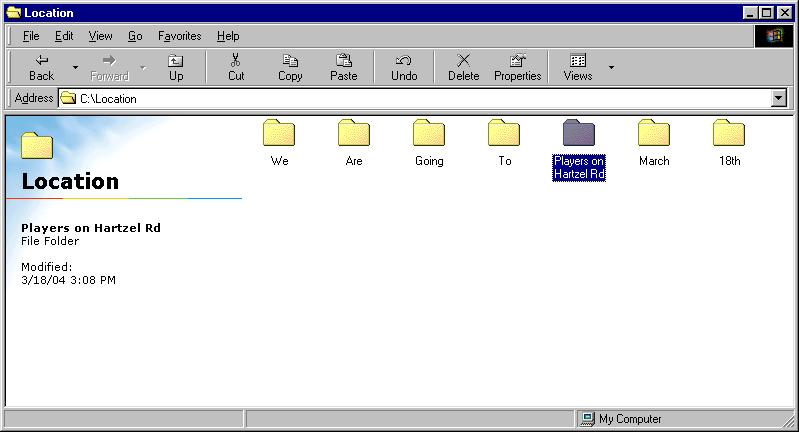Click the 18th folder icon
799x432 pixels.
(x=729, y=134)
